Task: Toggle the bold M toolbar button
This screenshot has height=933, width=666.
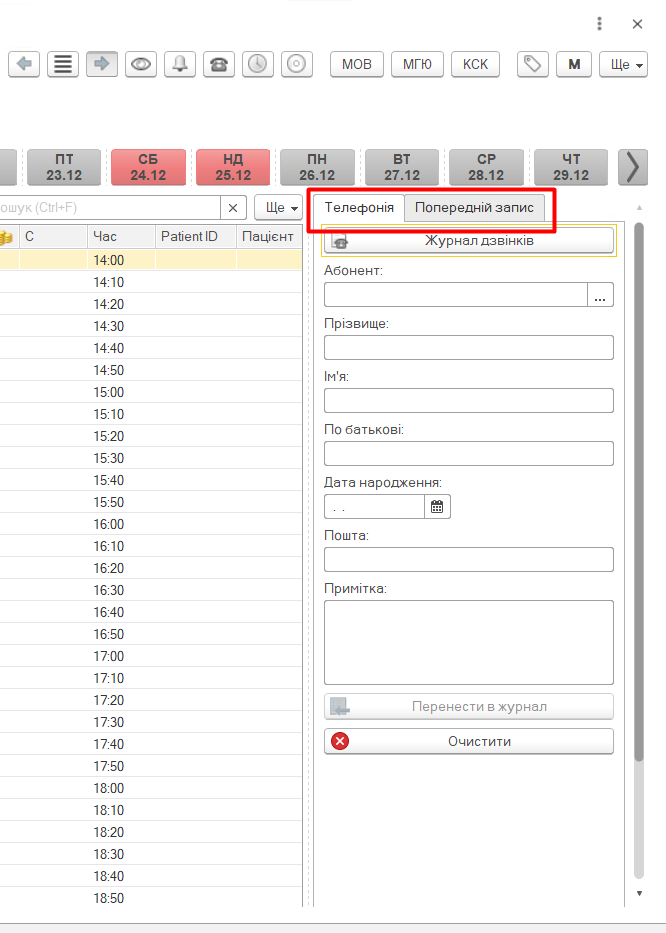Action: (x=573, y=64)
